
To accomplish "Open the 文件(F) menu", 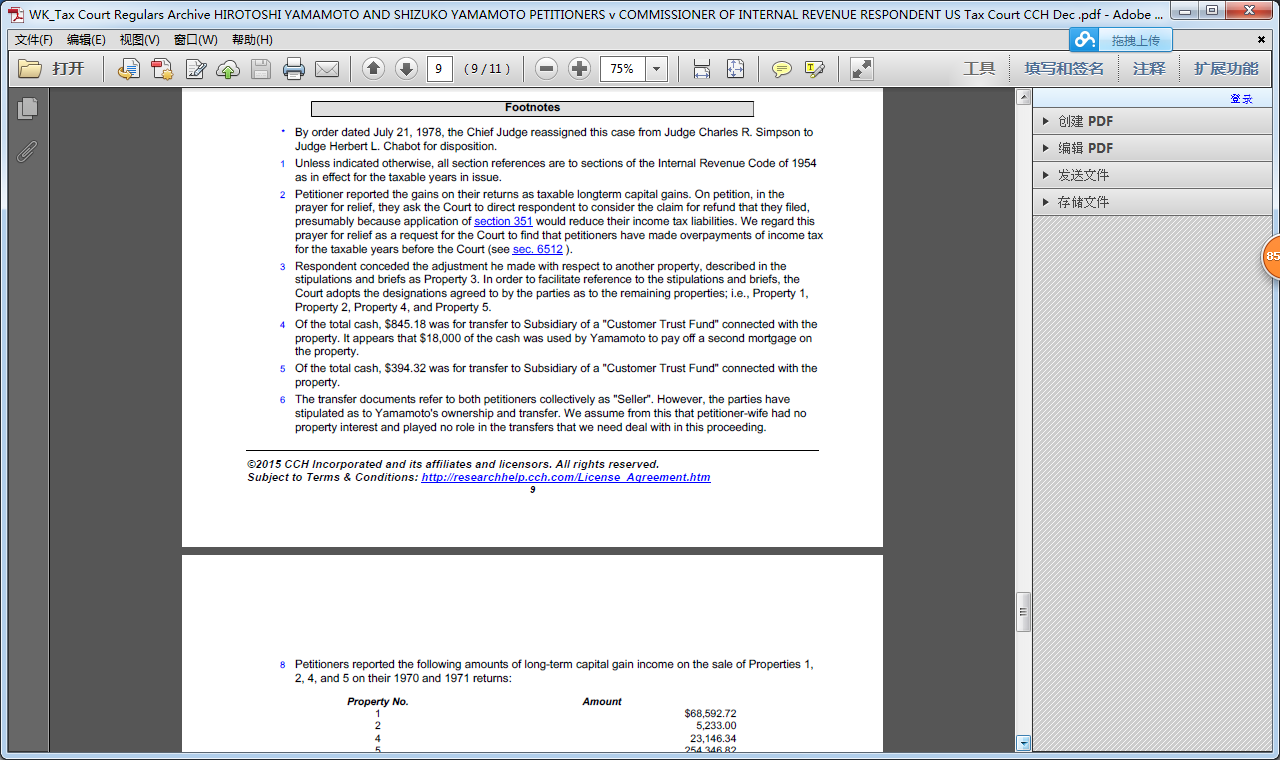I will point(34,40).
